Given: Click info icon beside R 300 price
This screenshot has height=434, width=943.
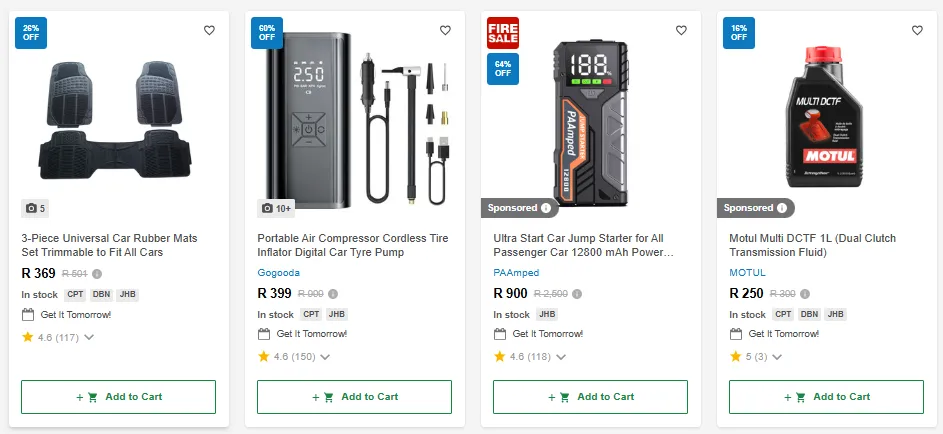Looking at the screenshot, I should 805,294.
